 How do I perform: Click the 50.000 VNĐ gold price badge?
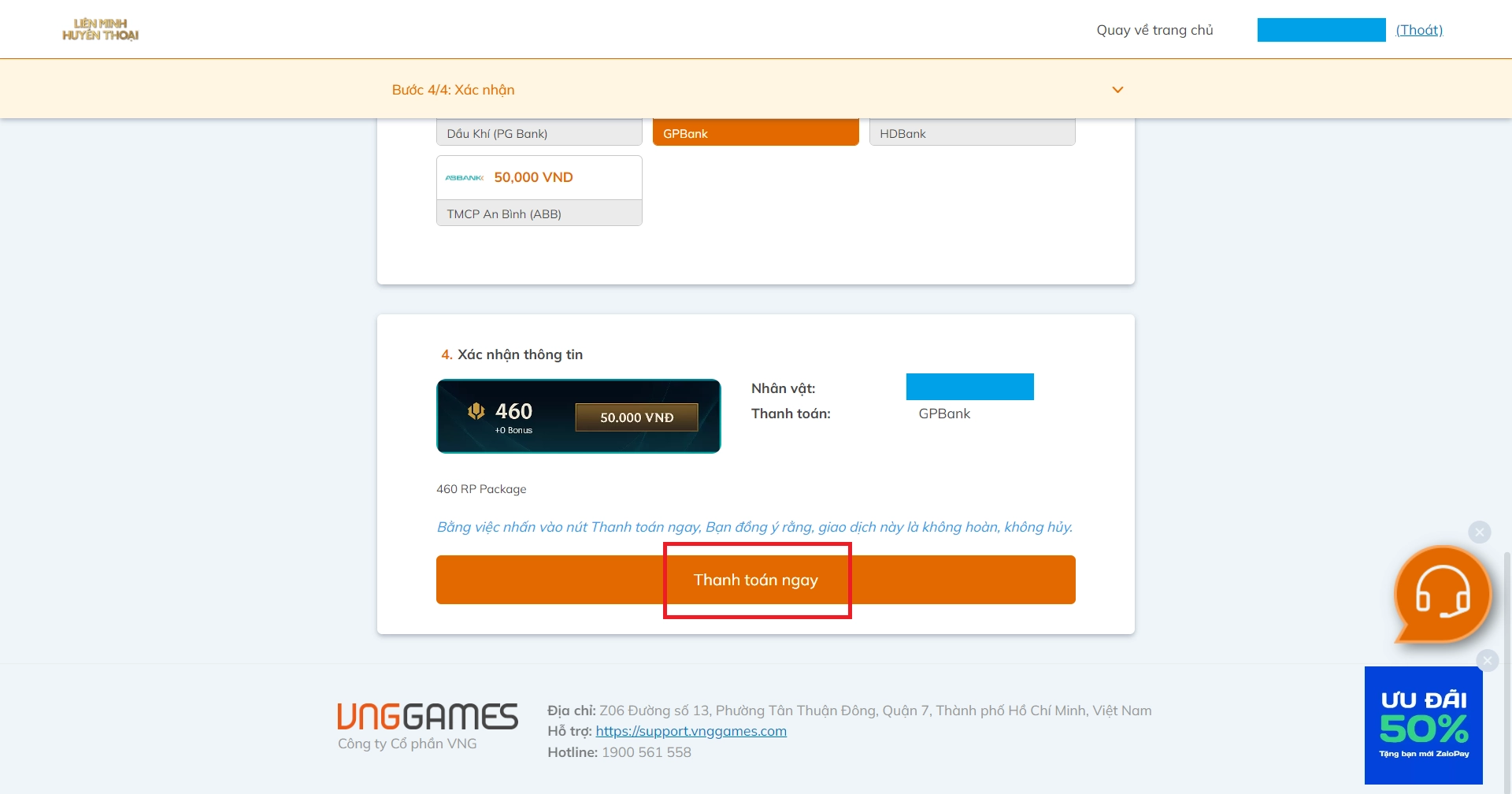click(x=636, y=417)
